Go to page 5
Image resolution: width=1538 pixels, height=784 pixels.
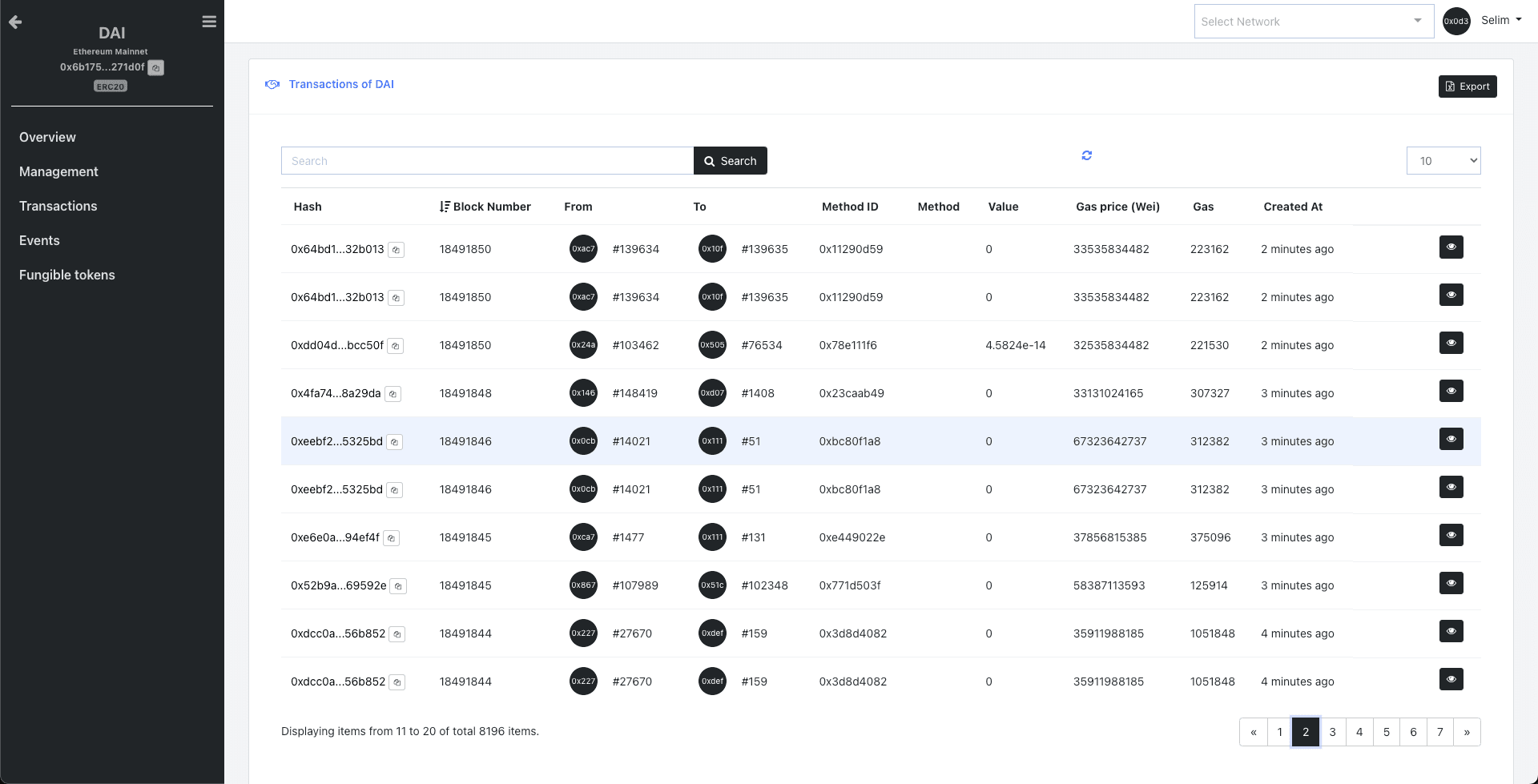point(1386,732)
